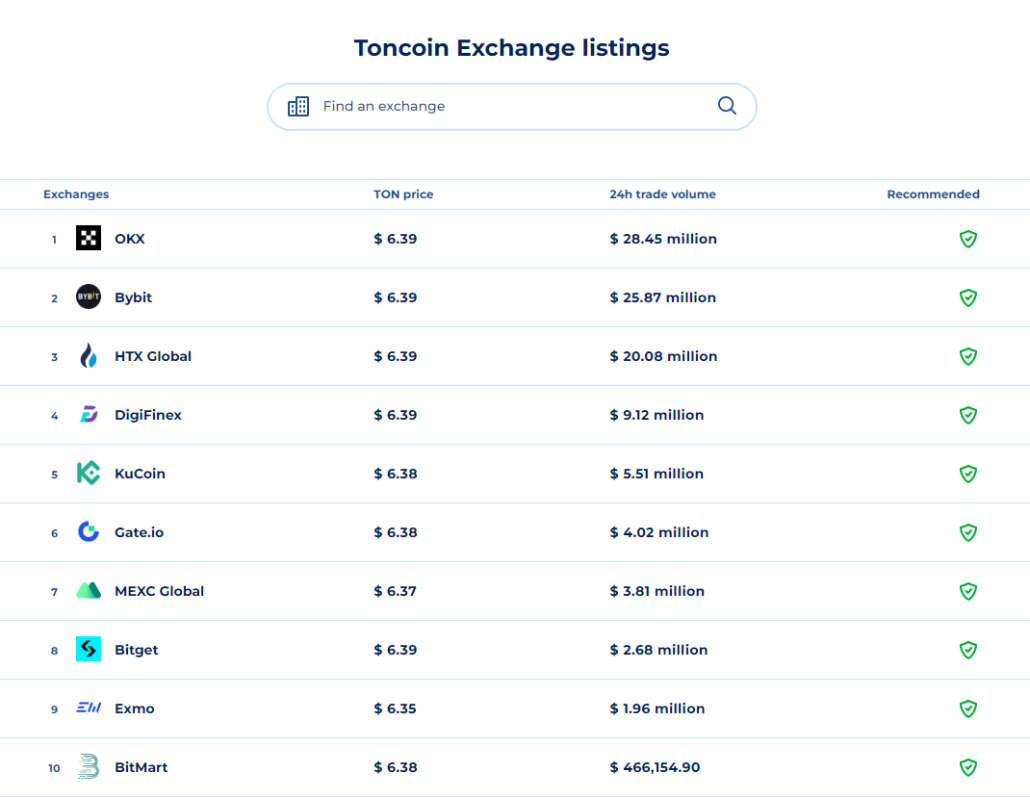Image resolution: width=1030 pixels, height=798 pixels.
Task: Click the BitMart logo
Action: (88, 768)
